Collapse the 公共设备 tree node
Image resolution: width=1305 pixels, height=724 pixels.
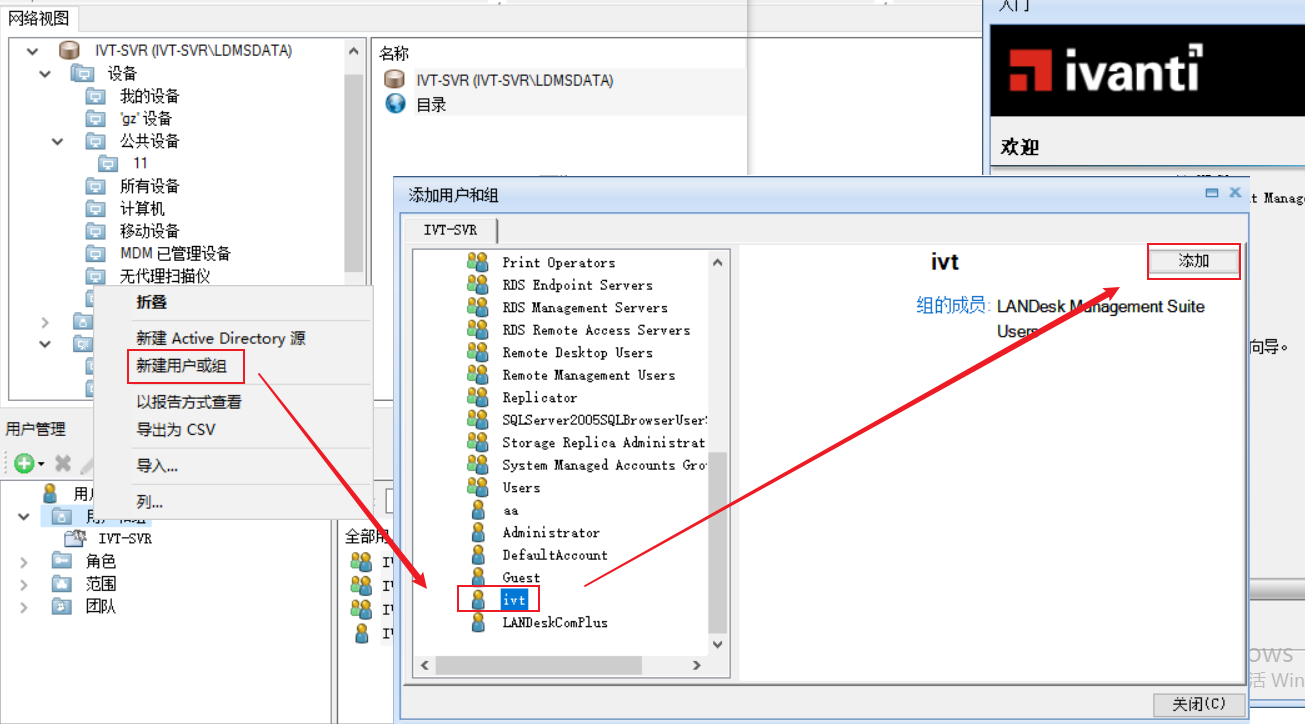[x=58, y=141]
